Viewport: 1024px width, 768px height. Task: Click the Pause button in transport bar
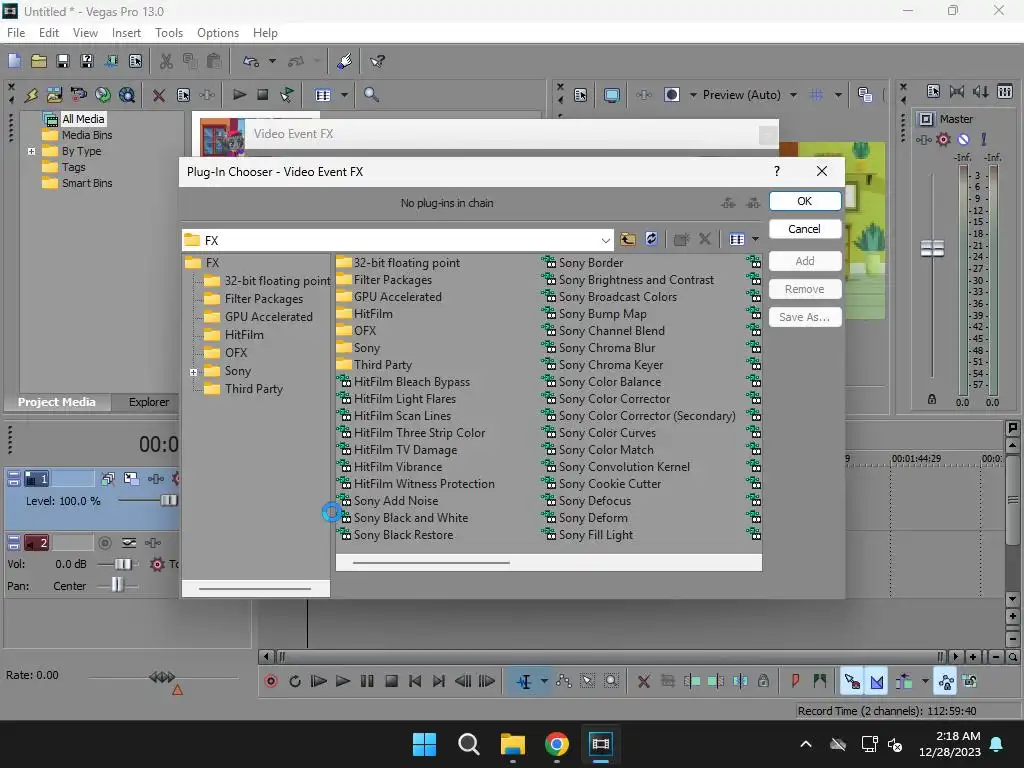[367, 681]
